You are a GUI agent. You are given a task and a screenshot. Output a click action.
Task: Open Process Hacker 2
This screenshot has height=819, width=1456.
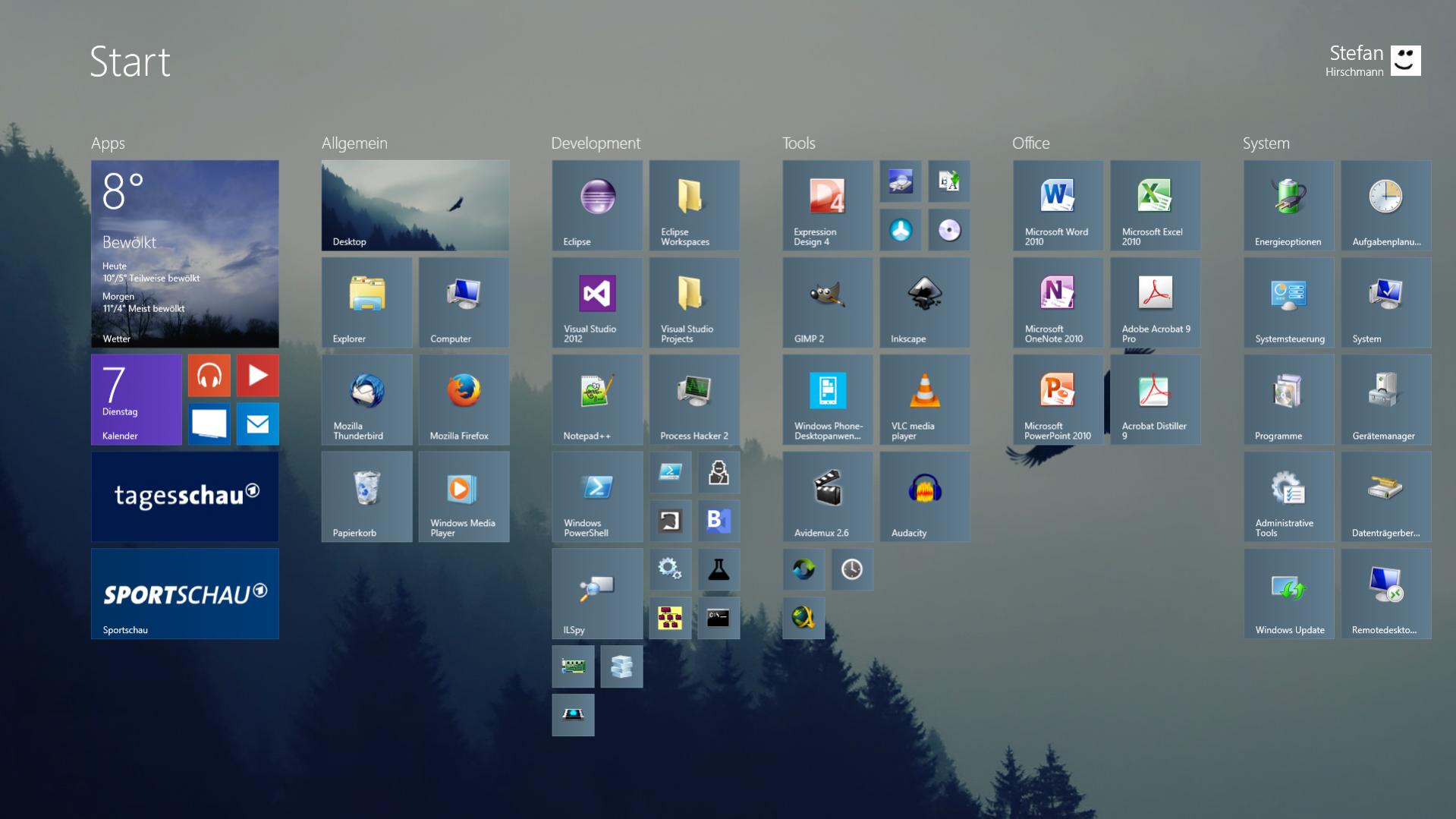click(694, 399)
